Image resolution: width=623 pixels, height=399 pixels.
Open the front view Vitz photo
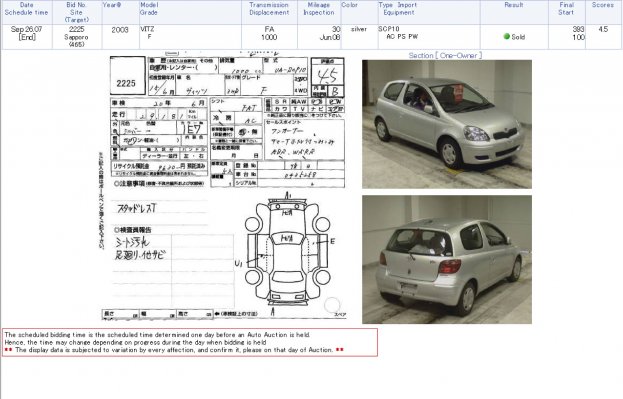[447, 124]
